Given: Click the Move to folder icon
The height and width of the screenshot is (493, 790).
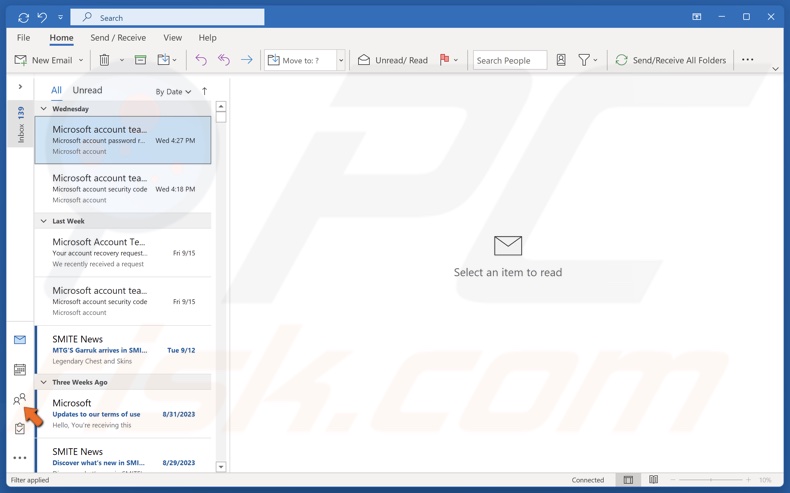Looking at the screenshot, I should [164, 60].
